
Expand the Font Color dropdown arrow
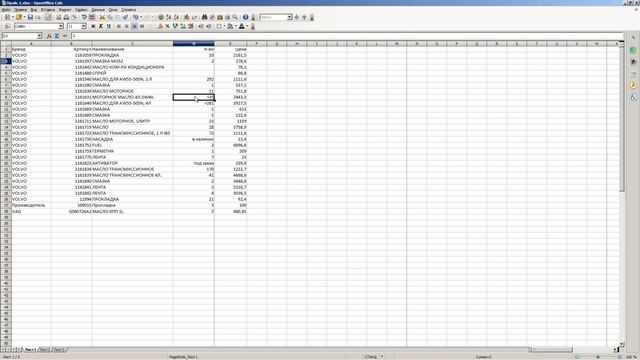247,26
